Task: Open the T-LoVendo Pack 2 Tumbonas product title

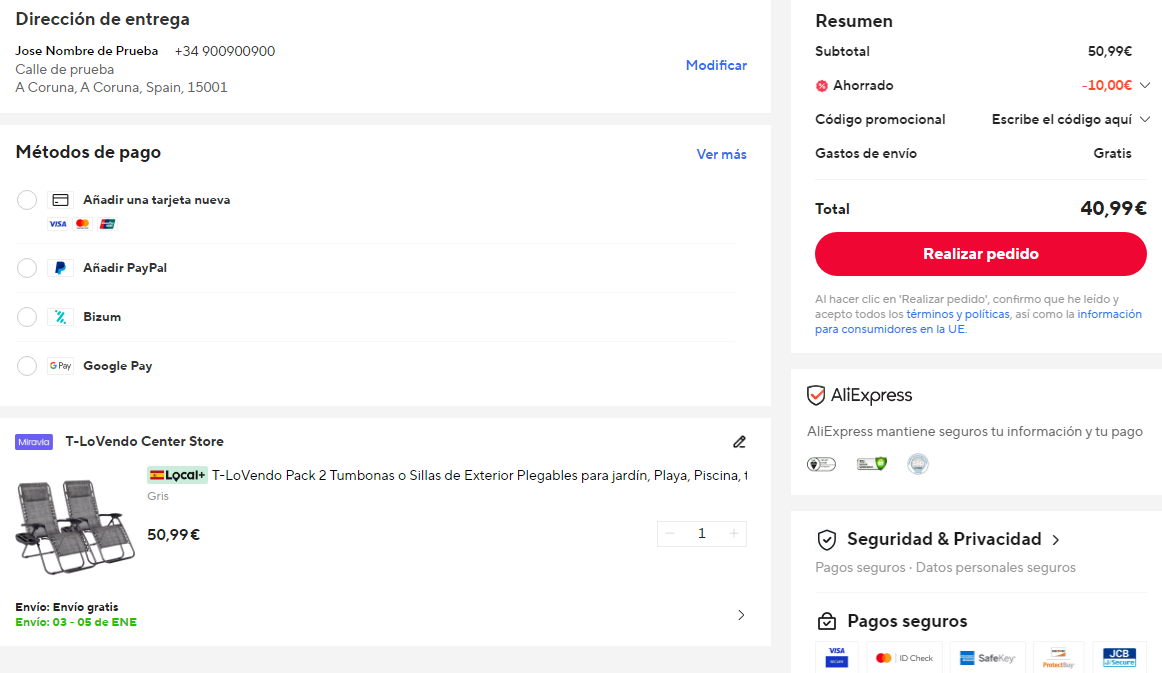Action: click(479, 475)
